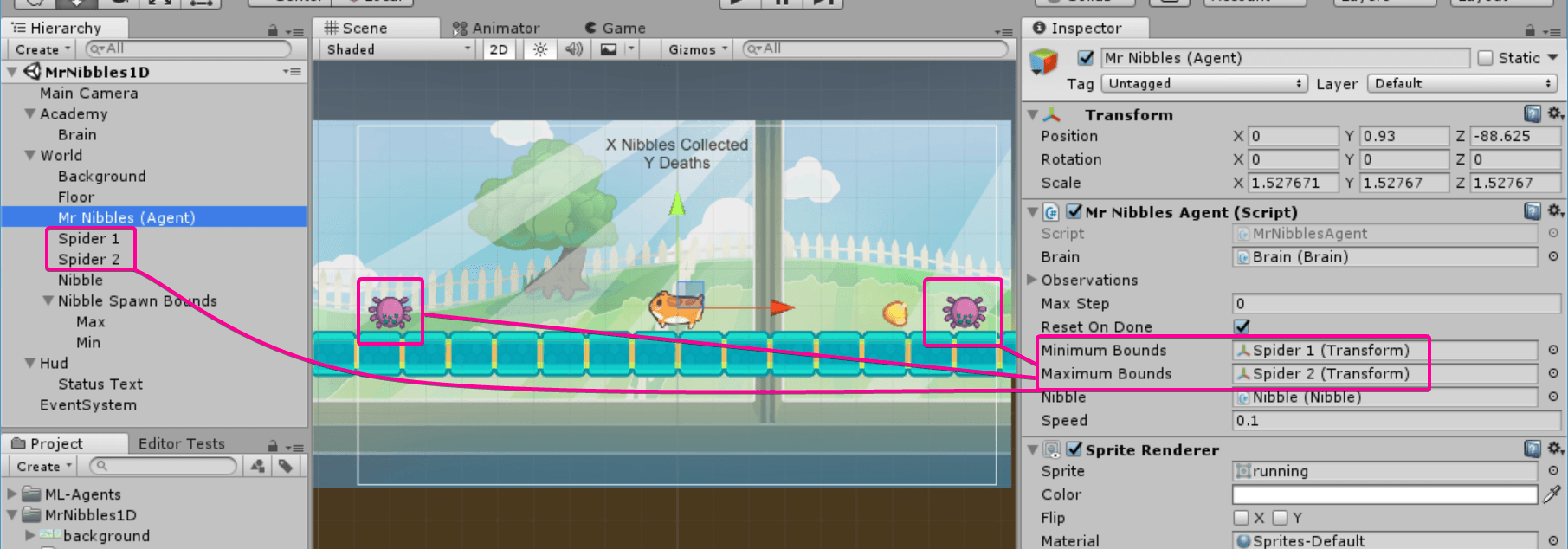Screen dimensions: 1568x549
Task: Click the scene effects image icon
Action: (x=609, y=49)
